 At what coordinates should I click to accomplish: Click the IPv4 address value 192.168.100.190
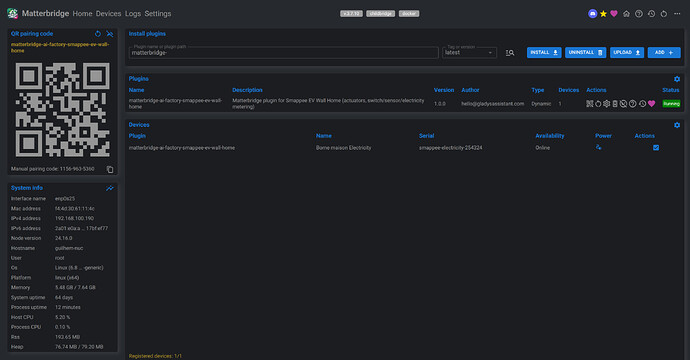(74, 218)
